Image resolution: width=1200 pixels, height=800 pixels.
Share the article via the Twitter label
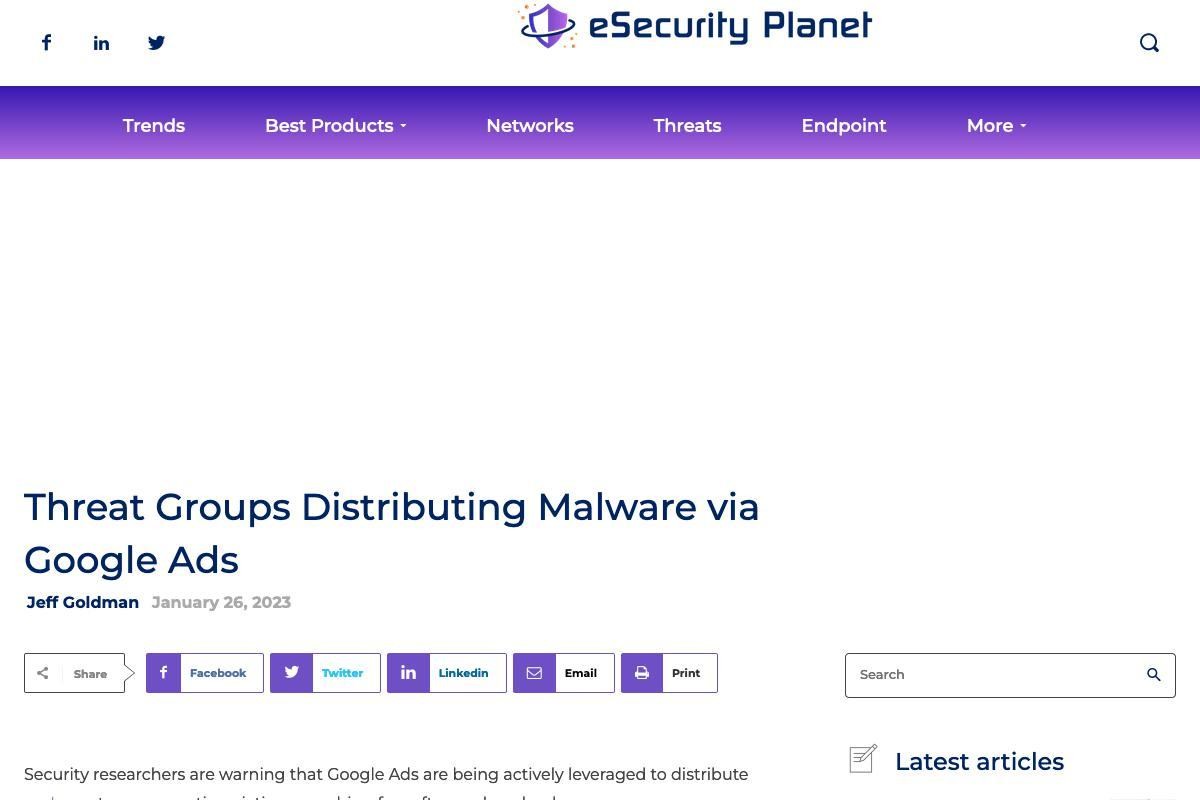tap(342, 673)
